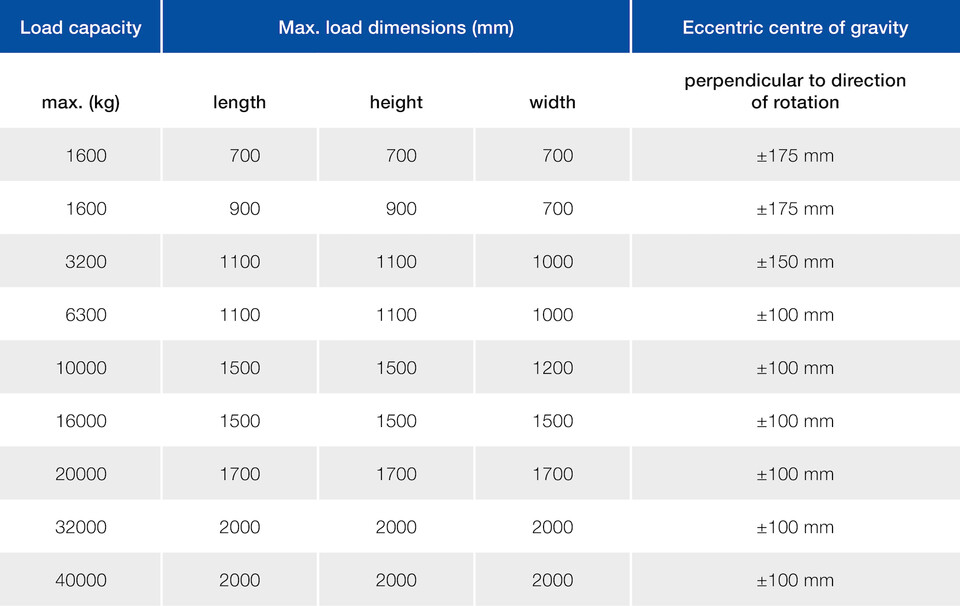Click the 32000 load capacity cell
This screenshot has height=606, width=960.
80,527
